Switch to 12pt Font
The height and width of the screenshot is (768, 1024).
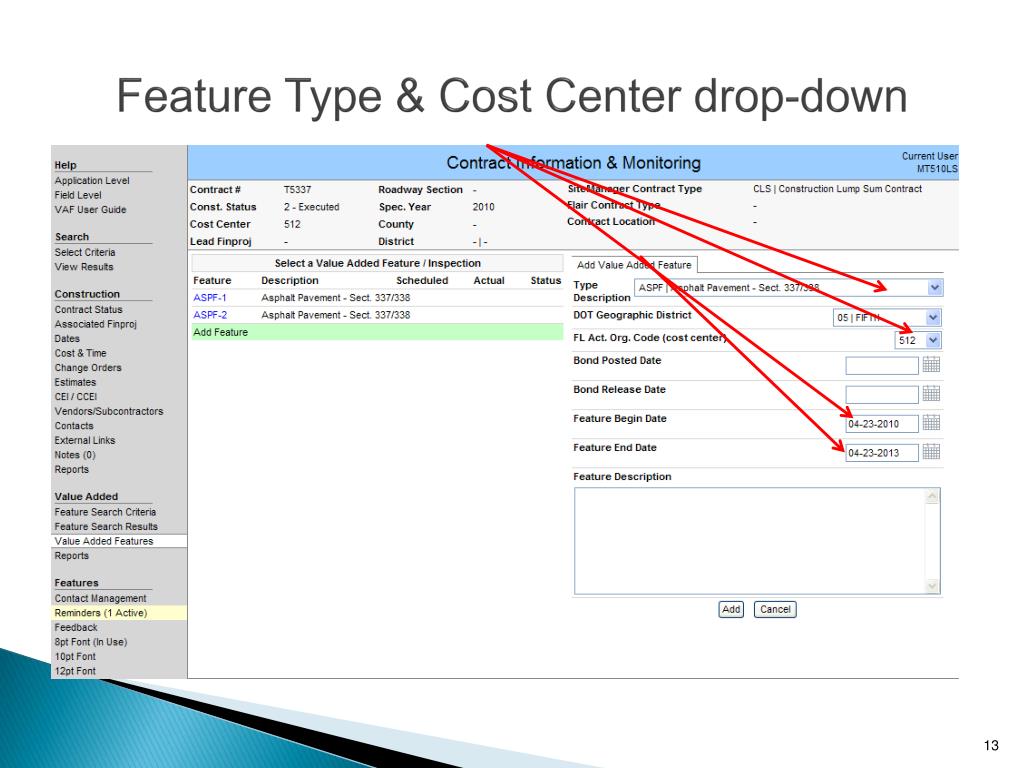coord(74,671)
